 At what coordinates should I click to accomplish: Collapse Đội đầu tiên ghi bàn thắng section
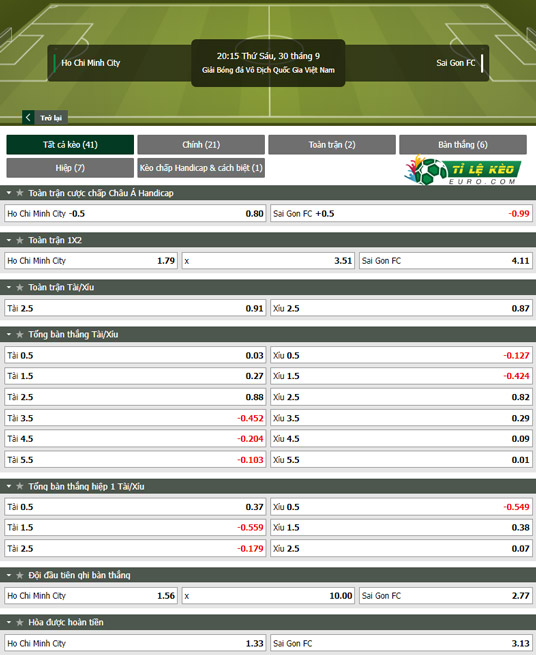coord(9,575)
